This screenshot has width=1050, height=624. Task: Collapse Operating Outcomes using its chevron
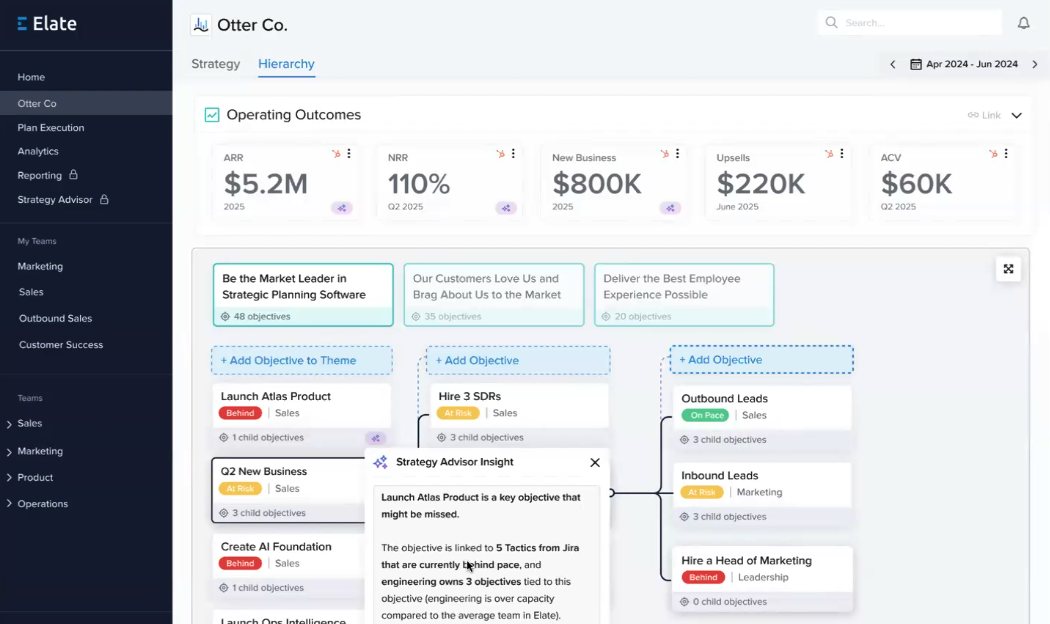[1017, 115]
